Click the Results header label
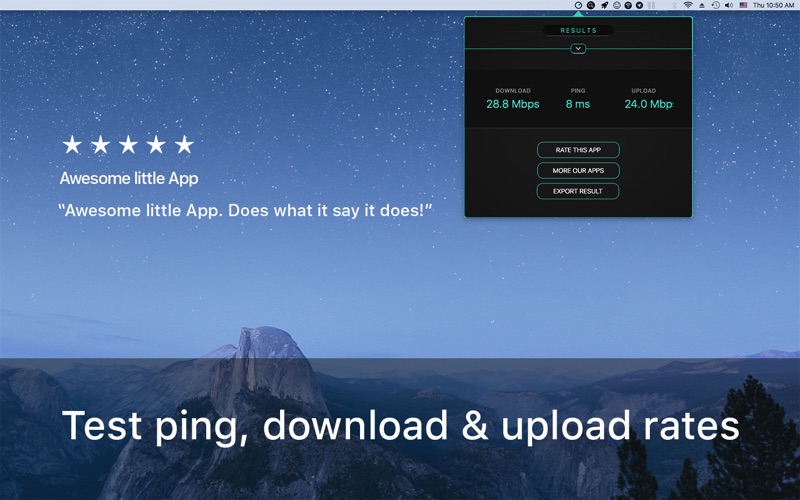This screenshot has width=800, height=500. [578, 31]
